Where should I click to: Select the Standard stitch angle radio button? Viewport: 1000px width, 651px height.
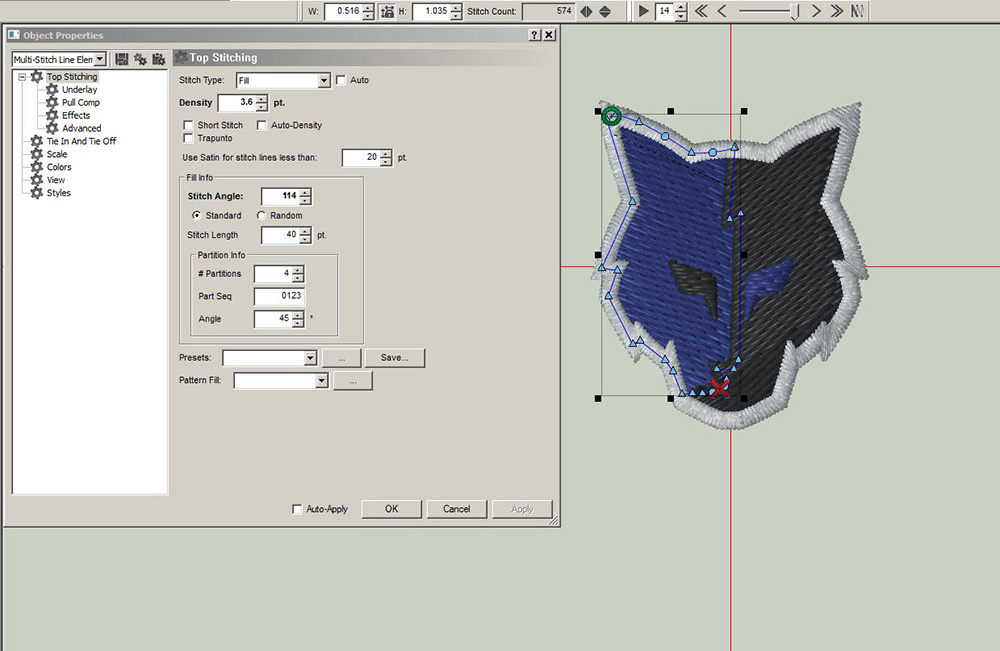[x=196, y=216]
